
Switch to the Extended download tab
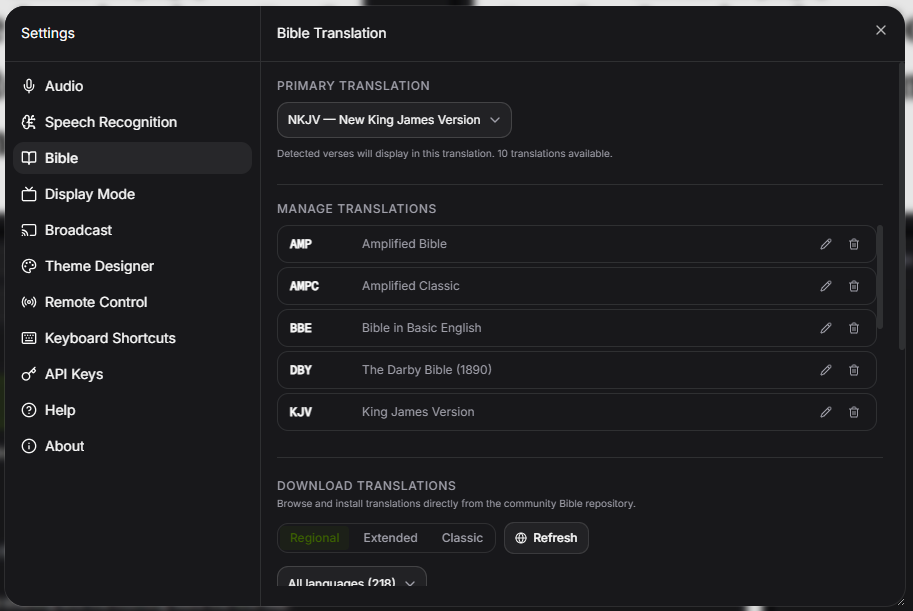click(x=390, y=538)
